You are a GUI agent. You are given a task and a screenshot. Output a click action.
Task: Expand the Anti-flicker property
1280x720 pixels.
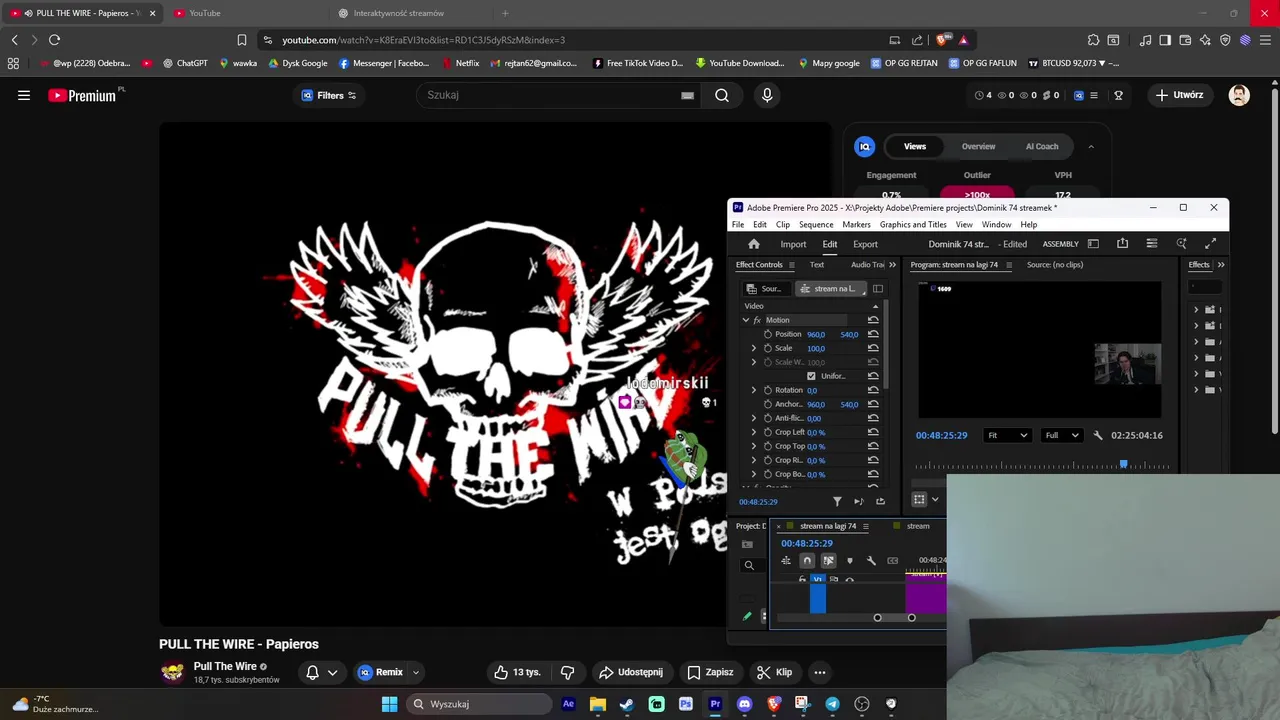[x=754, y=418]
